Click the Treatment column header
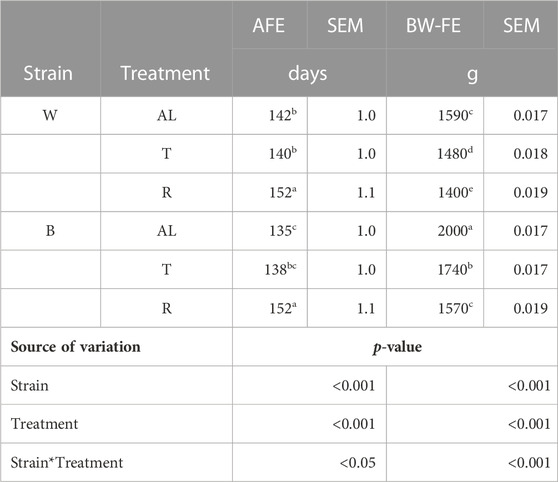The height and width of the screenshot is (482, 558). 165,73
